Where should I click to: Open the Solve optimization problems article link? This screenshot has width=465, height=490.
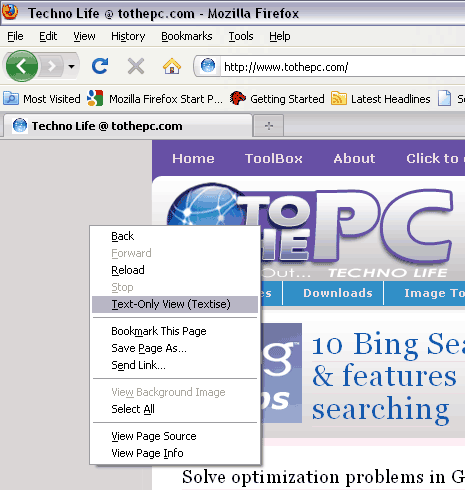point(323,477)
